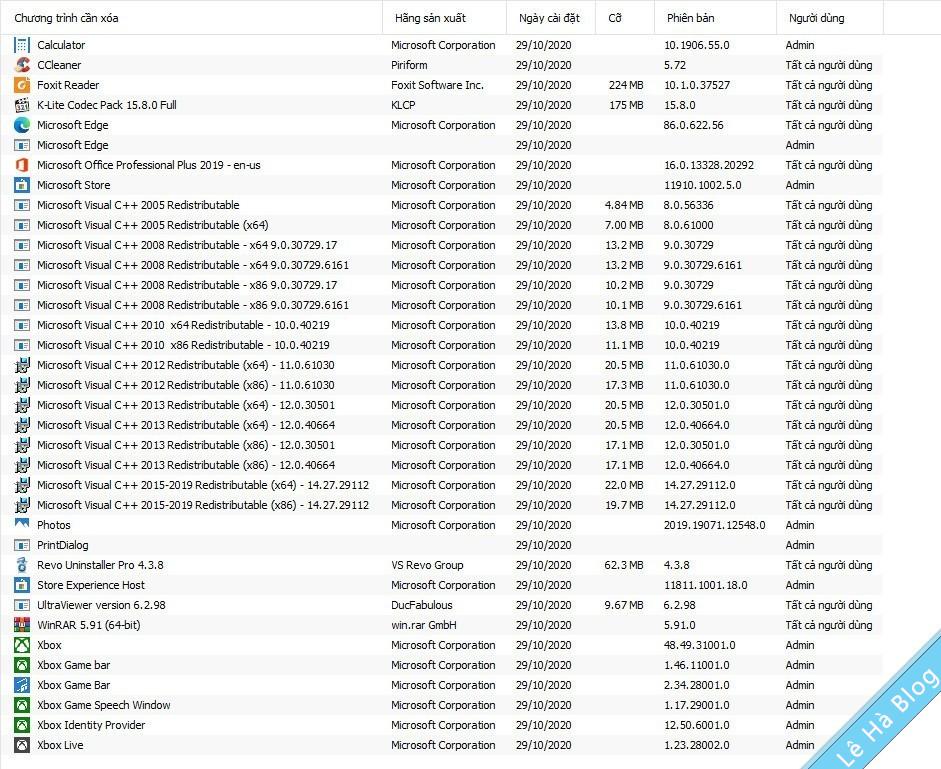
Task: Sort by the 'Ngày cài đặt' column header
Action: coord(551,18)
